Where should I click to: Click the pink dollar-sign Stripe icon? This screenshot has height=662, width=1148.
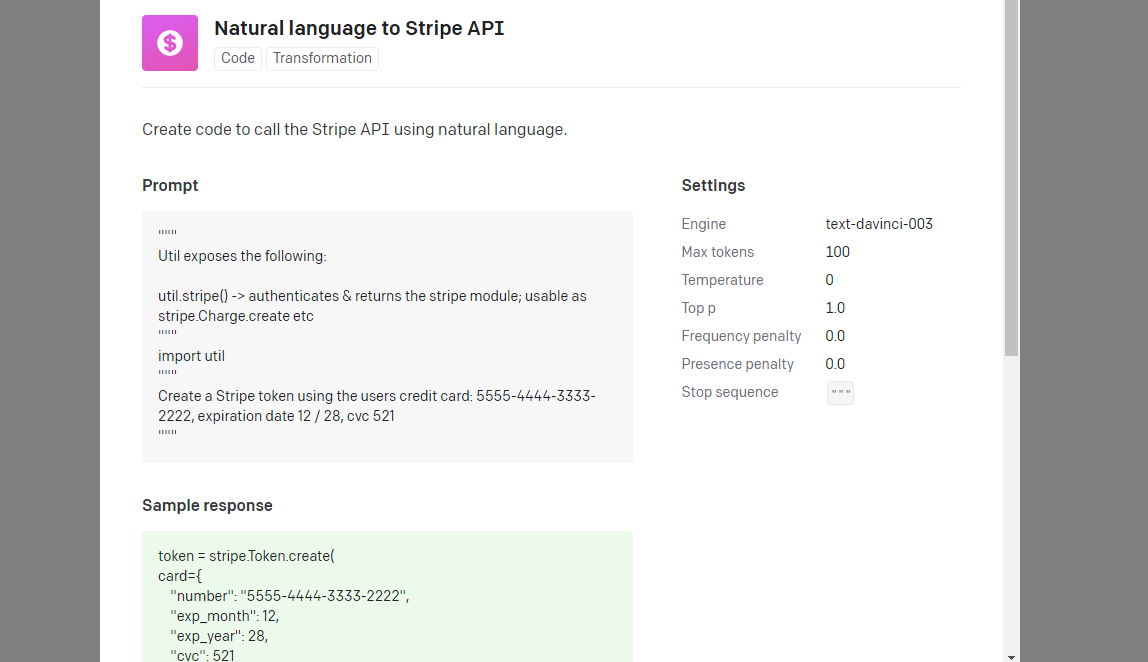point(170,43)
